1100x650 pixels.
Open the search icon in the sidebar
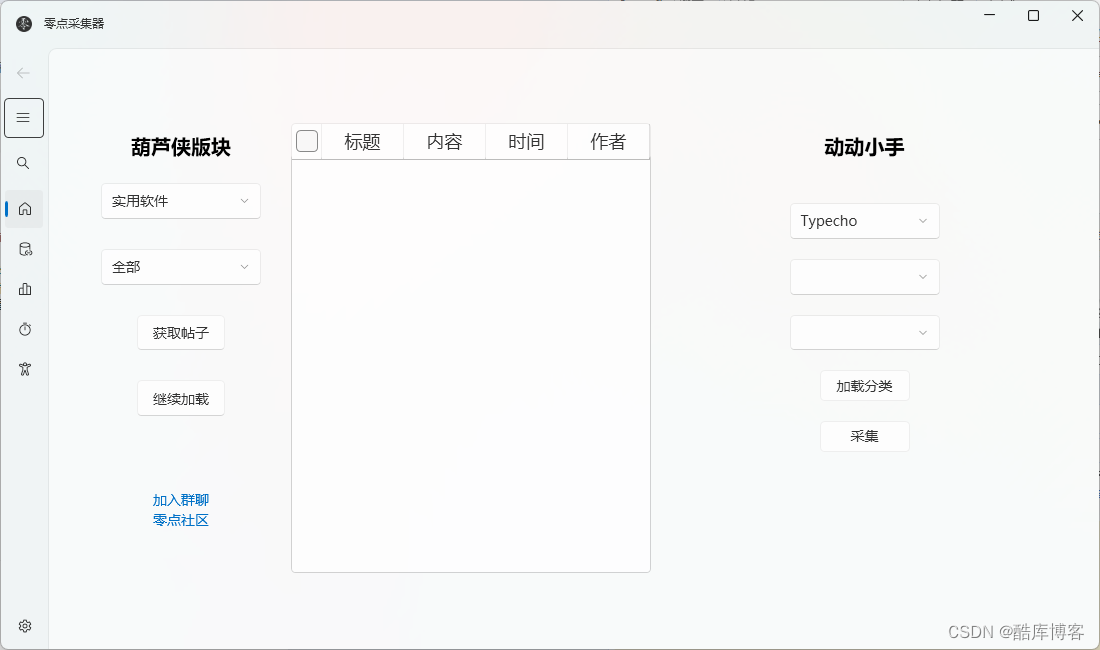point(24,163)
